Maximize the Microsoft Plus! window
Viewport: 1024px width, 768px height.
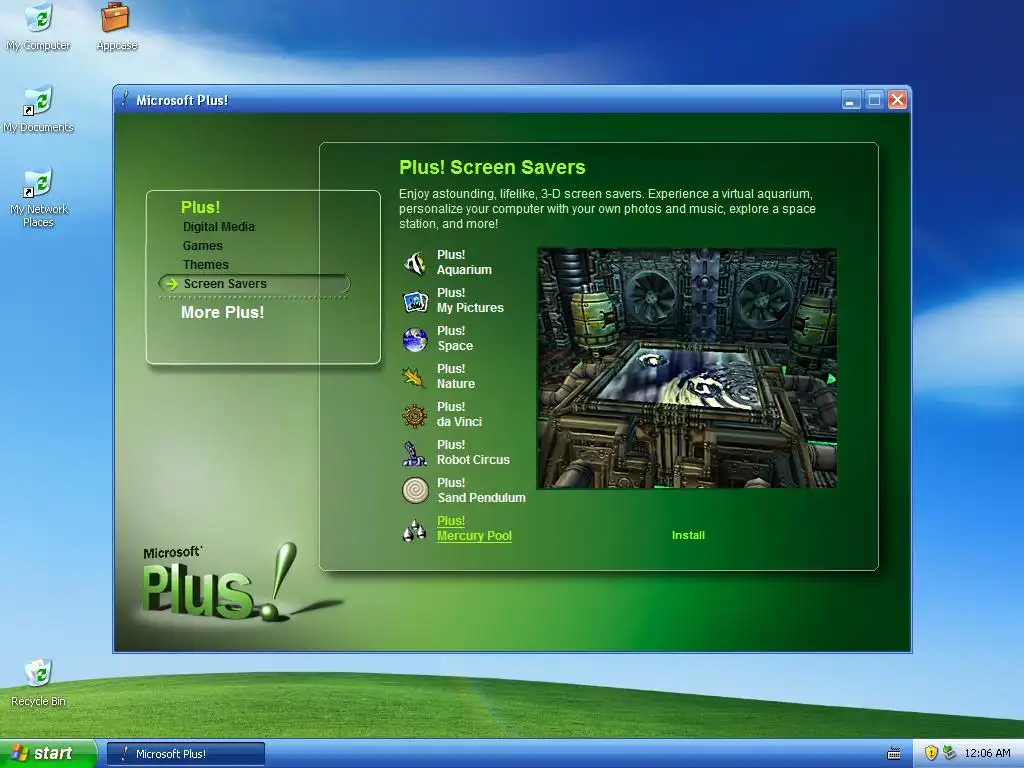pos(874,100)
